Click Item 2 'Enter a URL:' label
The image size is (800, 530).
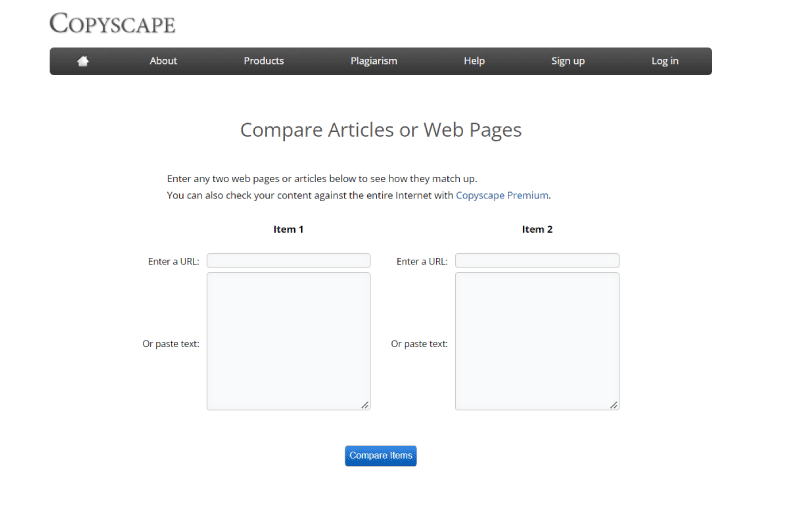click(422, 261)
